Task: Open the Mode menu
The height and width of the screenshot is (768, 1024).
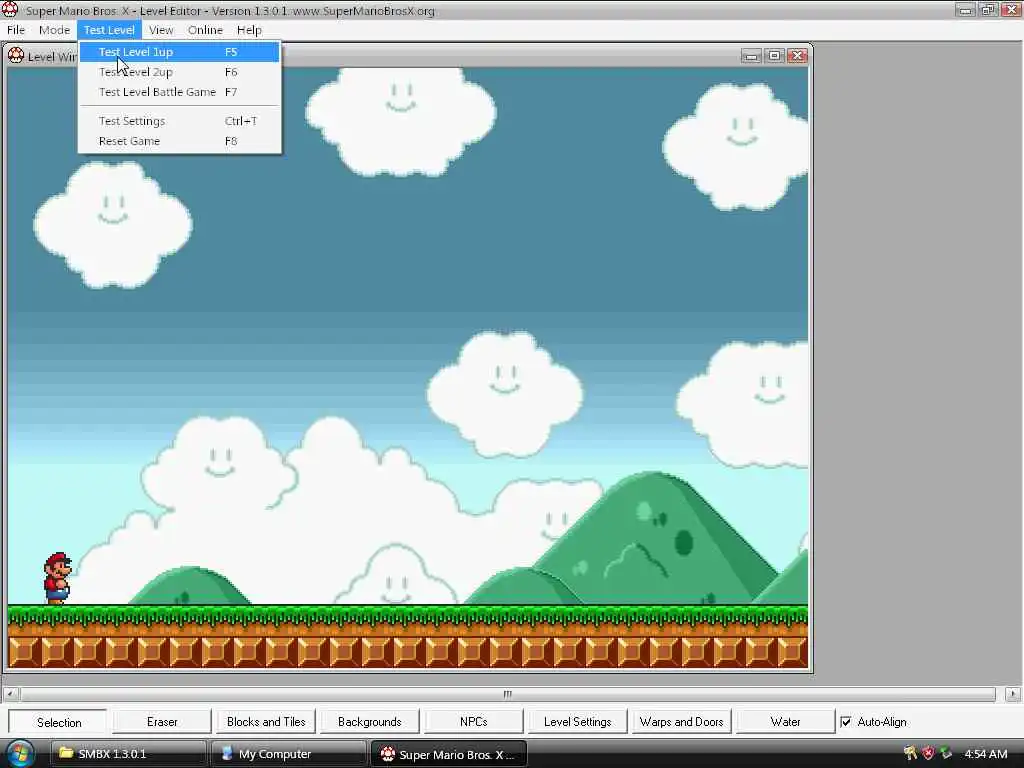Action: pos(54,30)
